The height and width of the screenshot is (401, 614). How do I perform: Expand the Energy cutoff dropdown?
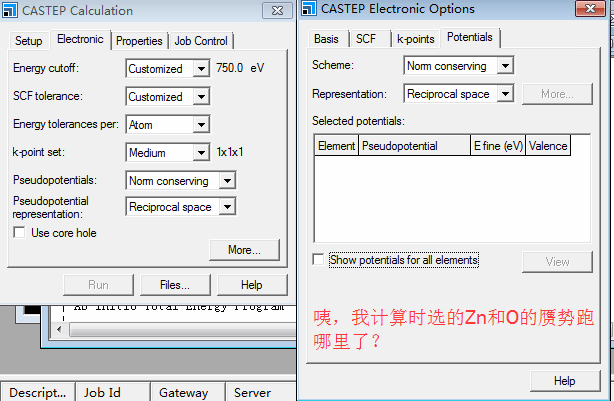(201, 69)
